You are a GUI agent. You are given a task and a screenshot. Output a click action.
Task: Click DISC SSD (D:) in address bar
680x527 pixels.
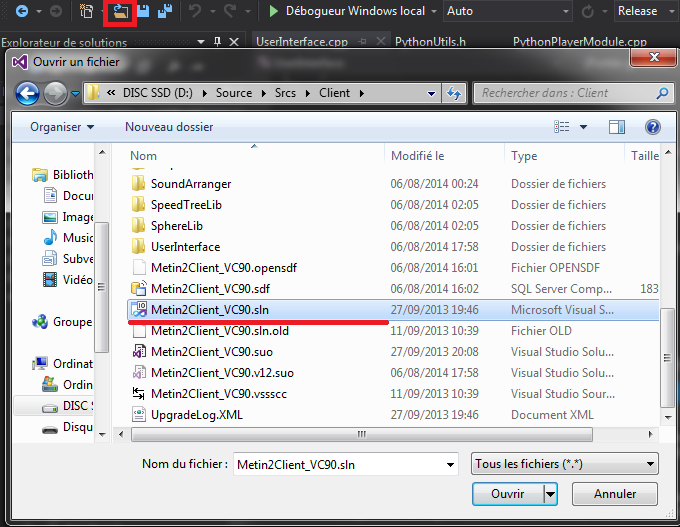coord(157,93)
